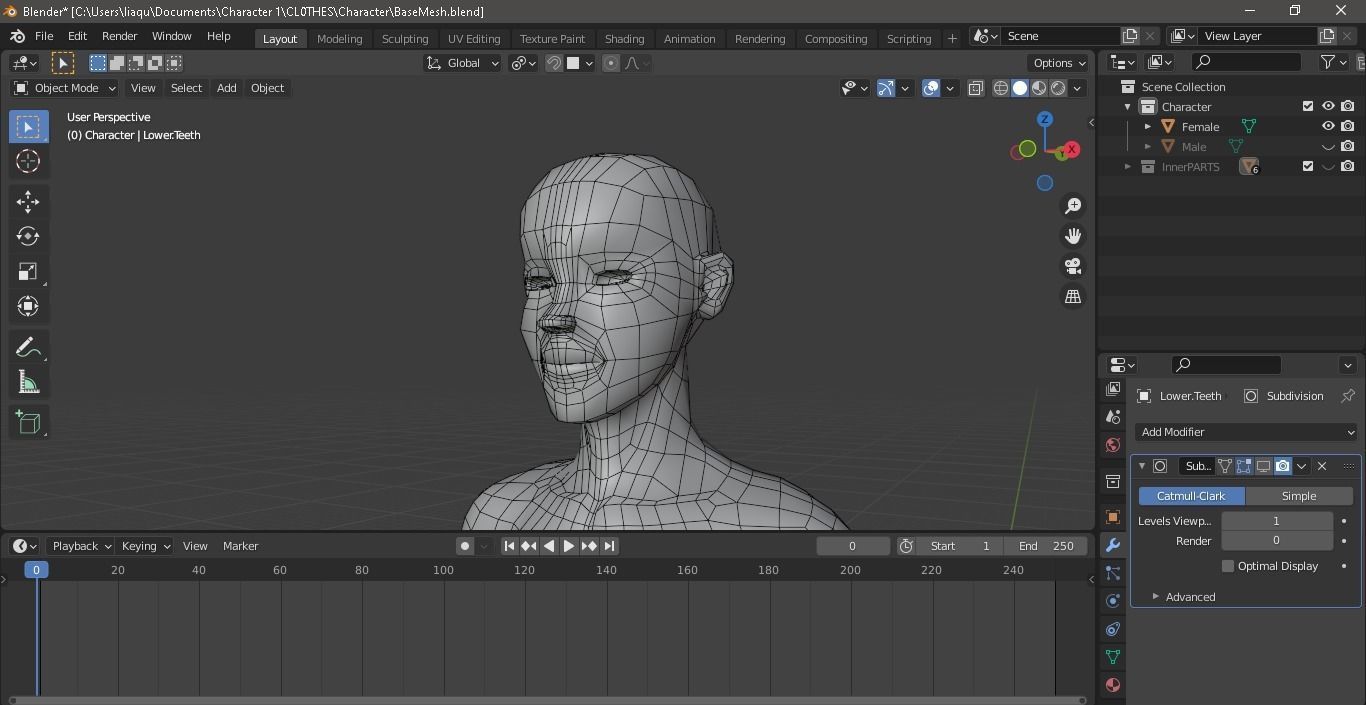Activate the Scale tool
The width and height of the screenshot is (1366, 705).
(x=28, y=271)
